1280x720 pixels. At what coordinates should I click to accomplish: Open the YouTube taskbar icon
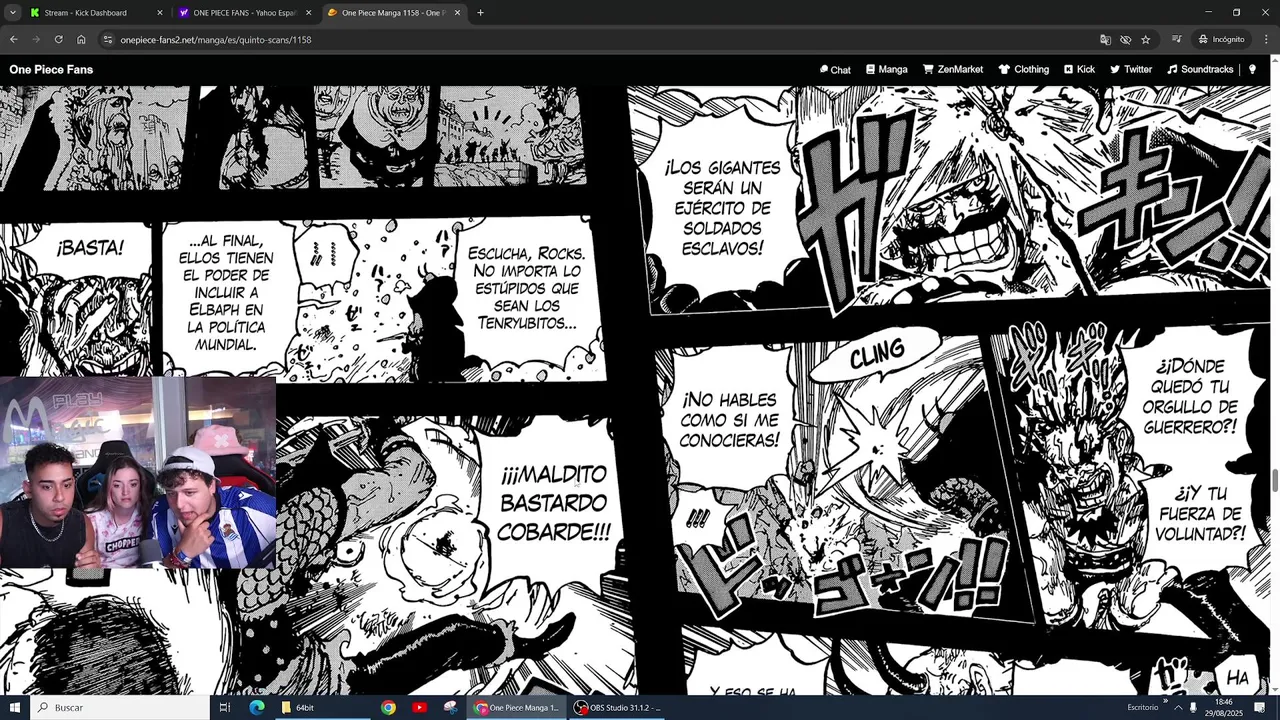pyautogui.click(x=419, y=707)
